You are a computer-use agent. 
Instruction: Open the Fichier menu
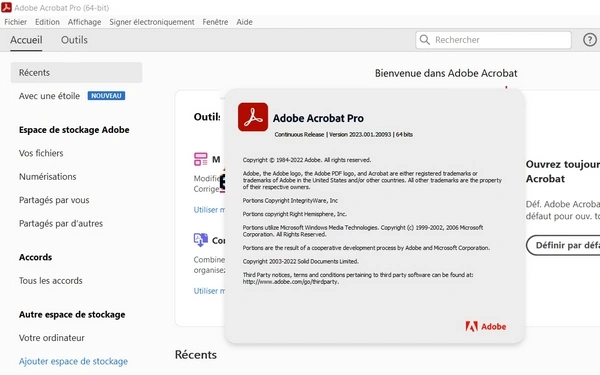(x=16, y=22)
